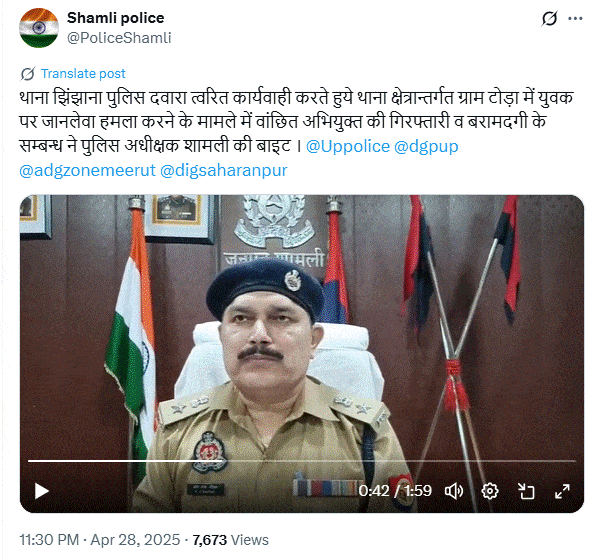
Task: Open picture-in-picture pop-out icon
Action: click(x=526, y=491)
